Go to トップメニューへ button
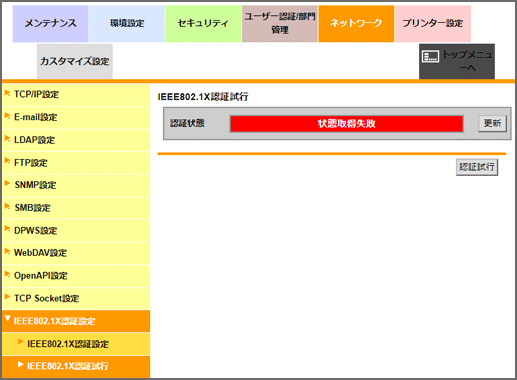The image size is (517, 380). point(457,61)
